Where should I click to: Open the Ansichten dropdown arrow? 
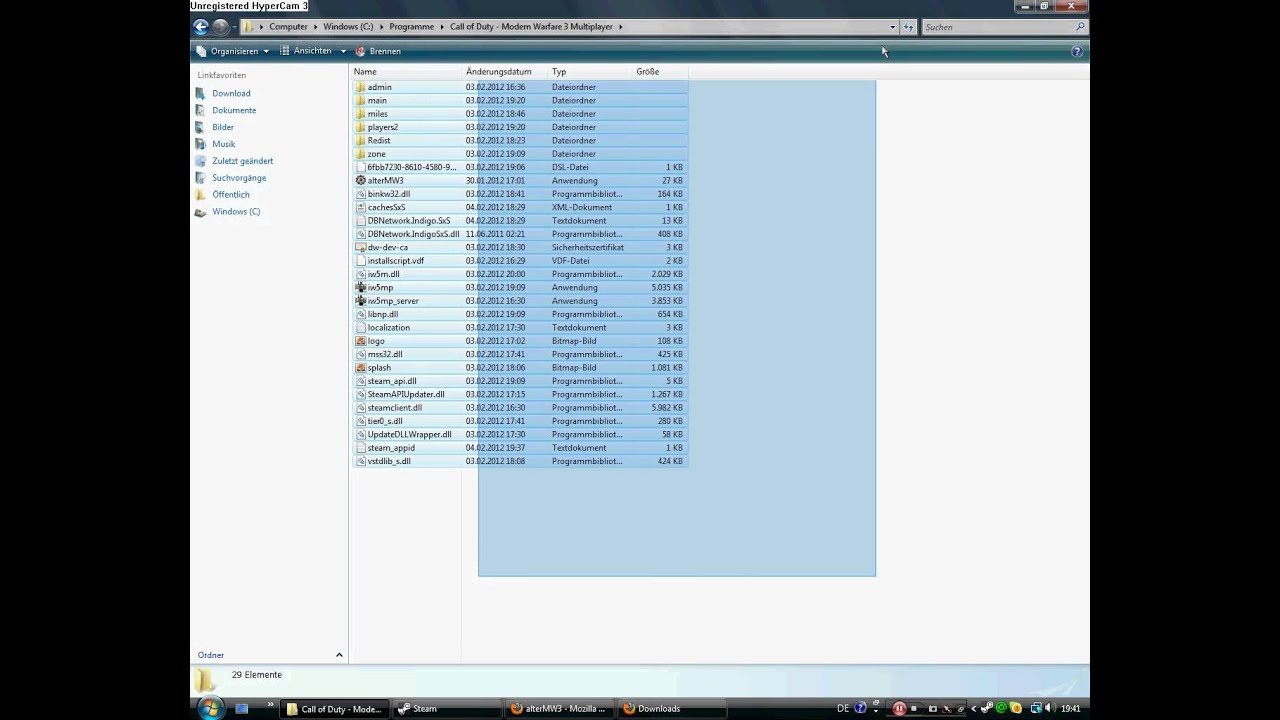pos(343,51)
